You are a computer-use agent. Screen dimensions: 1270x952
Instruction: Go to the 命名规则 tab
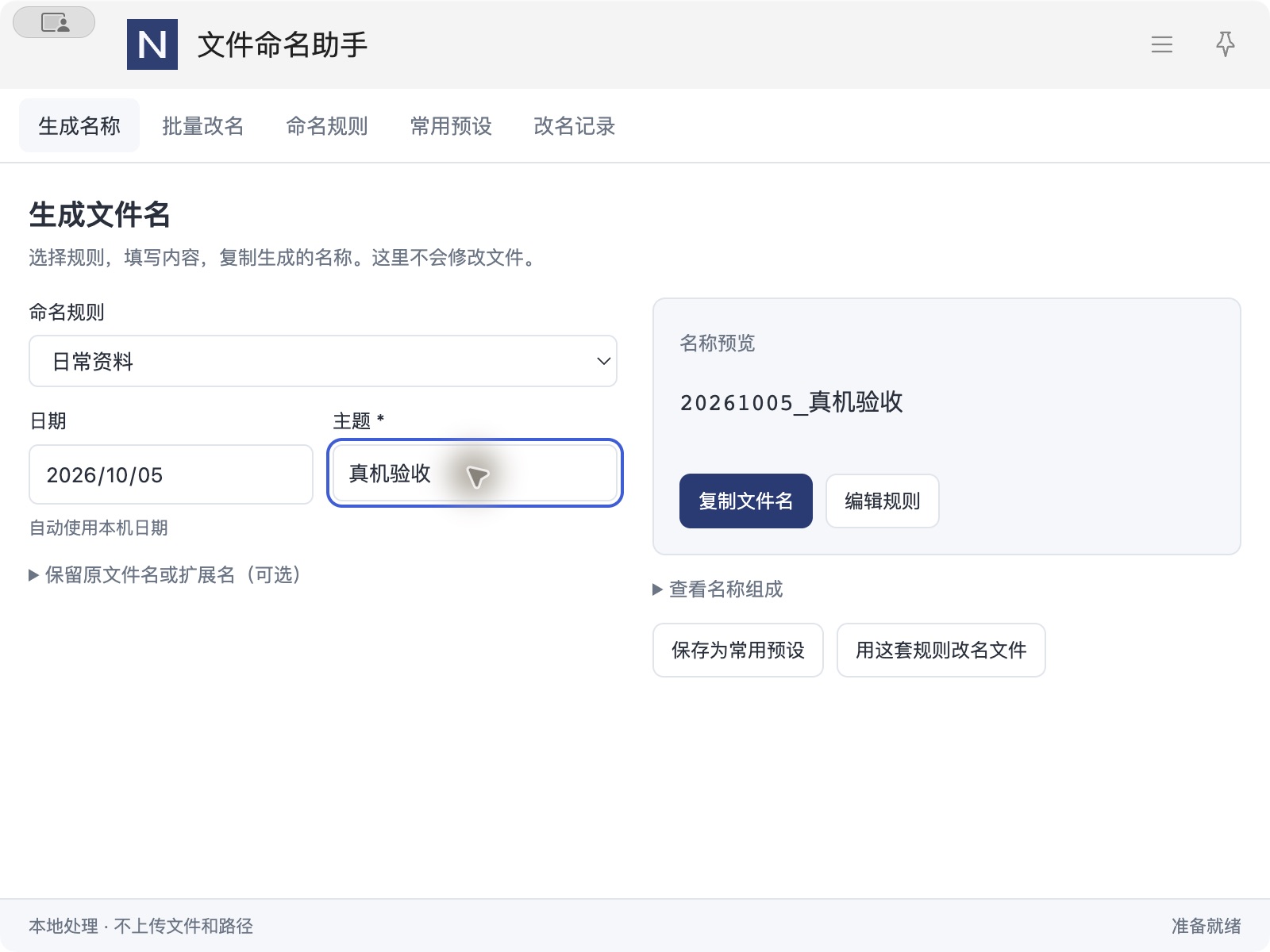[327, 125]
